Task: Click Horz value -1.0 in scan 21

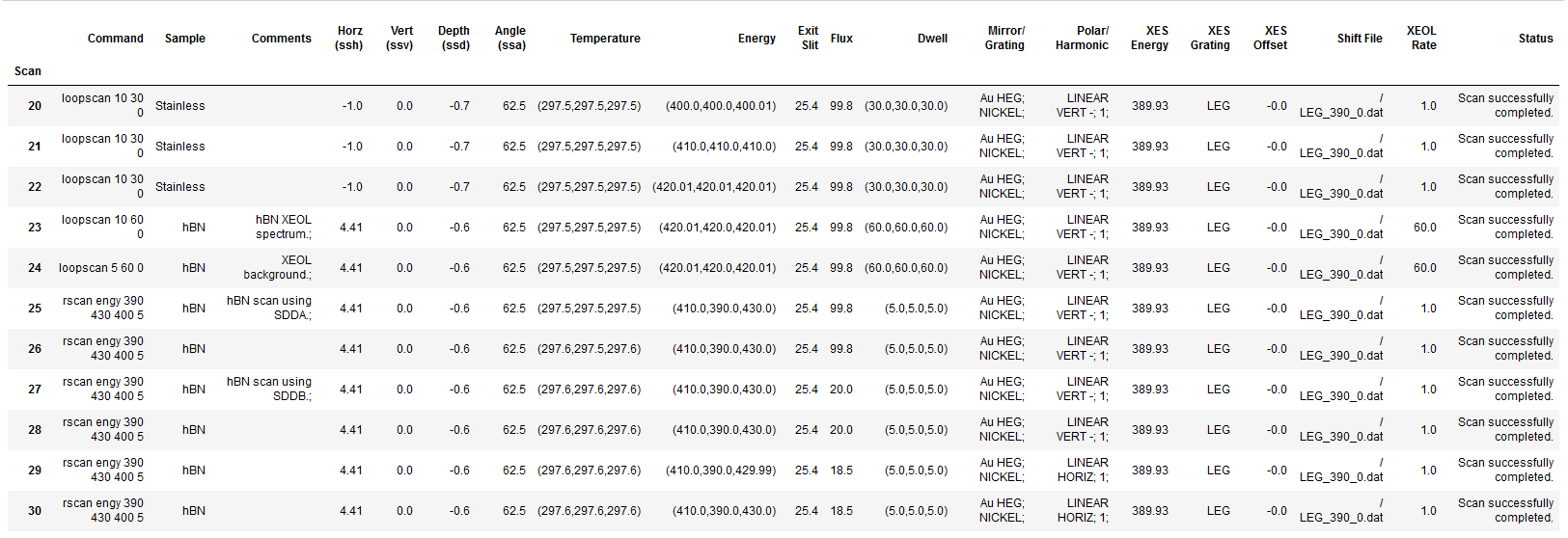Action: click(x=352, y=147)
